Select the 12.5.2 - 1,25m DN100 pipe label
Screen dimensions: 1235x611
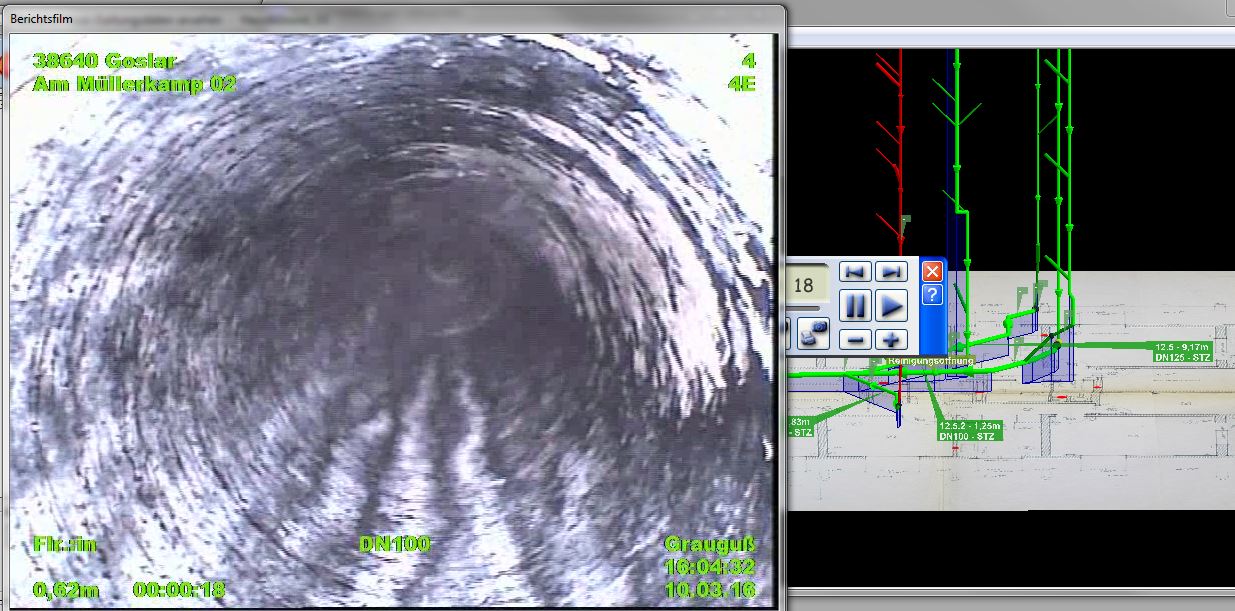(967, 430)
